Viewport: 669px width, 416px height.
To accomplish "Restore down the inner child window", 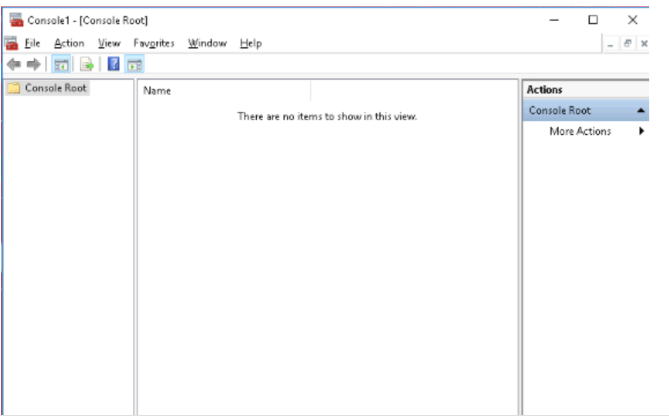I will 627,43.
